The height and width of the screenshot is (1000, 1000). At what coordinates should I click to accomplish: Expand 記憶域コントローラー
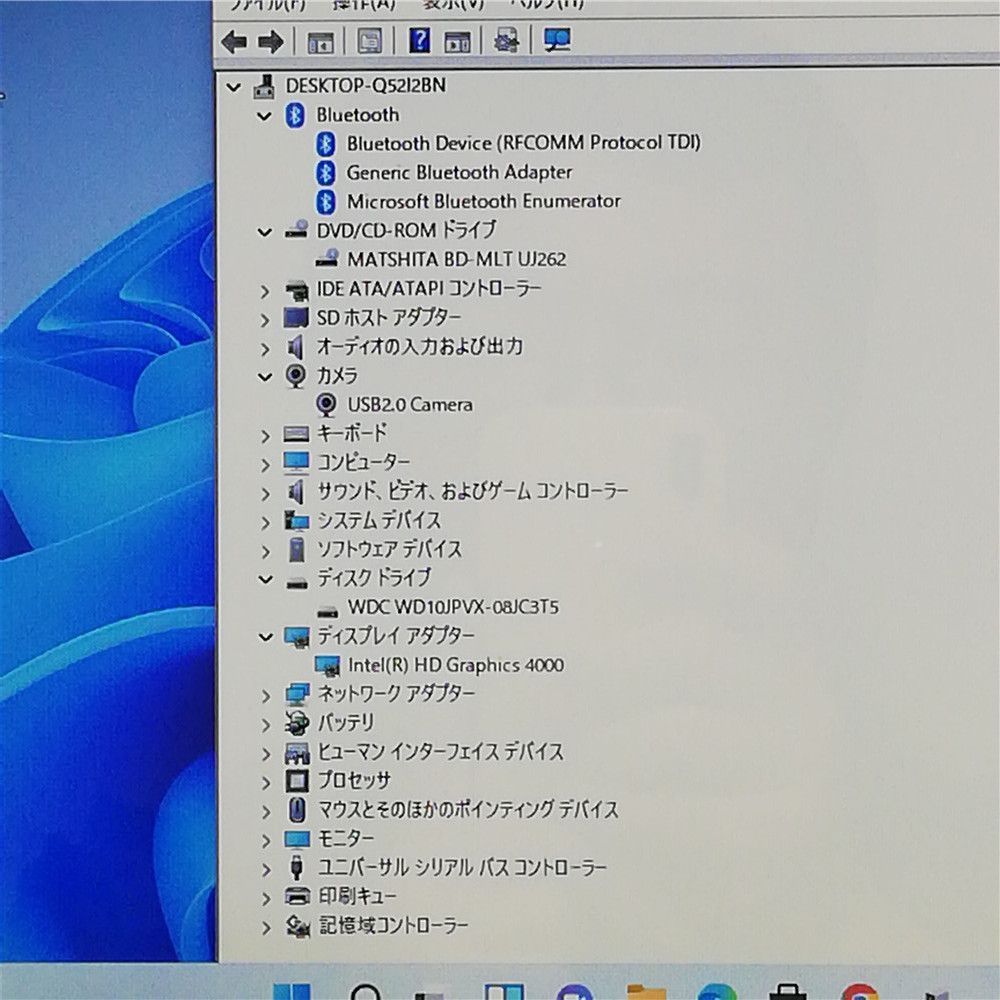coord(265,927)
